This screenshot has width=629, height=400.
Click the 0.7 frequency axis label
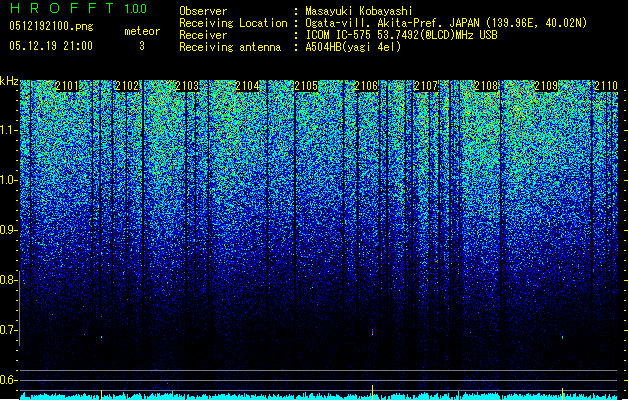(x=8, y=330)
